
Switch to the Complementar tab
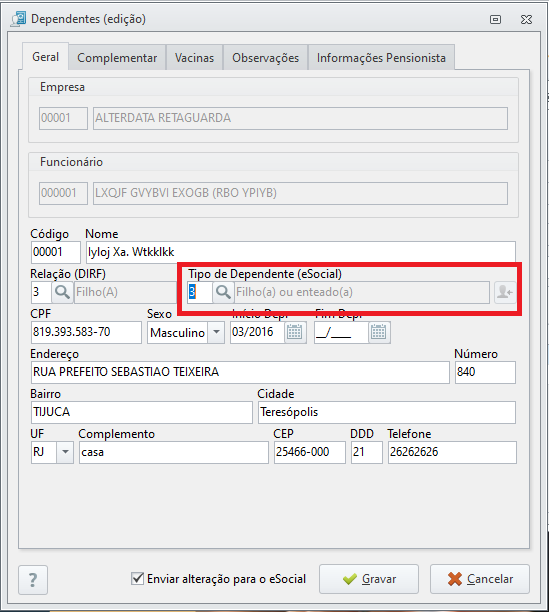[117, 58]
